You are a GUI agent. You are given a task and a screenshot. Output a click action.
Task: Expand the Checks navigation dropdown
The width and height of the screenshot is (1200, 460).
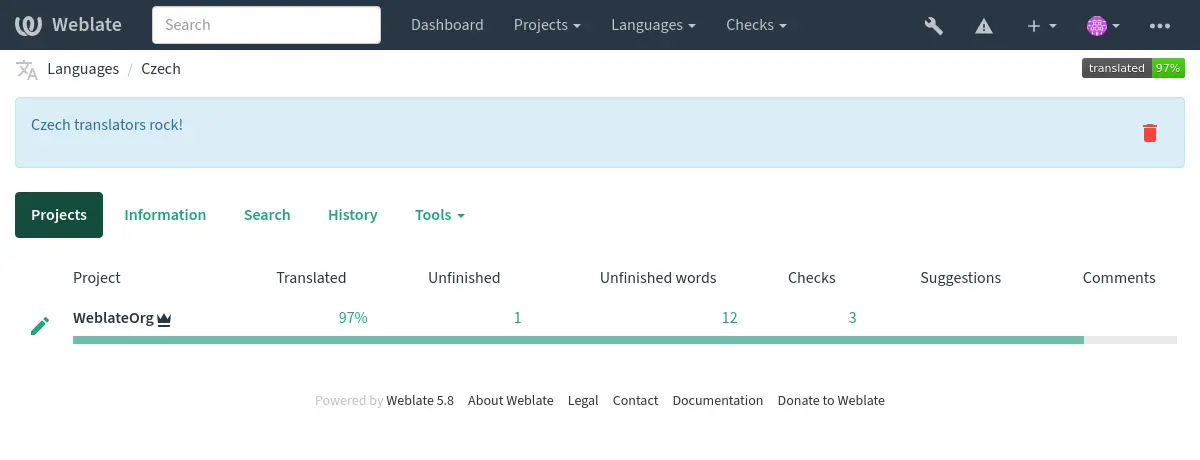[x=756, y=25]
